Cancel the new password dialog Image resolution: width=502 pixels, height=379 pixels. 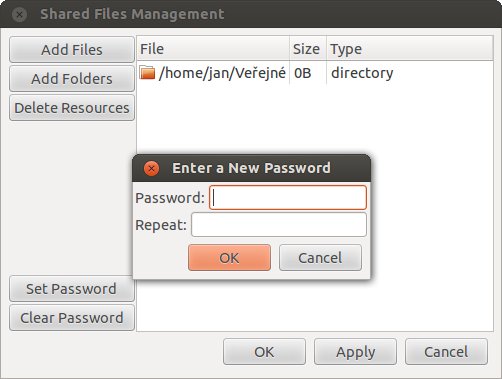click(320, 258)
